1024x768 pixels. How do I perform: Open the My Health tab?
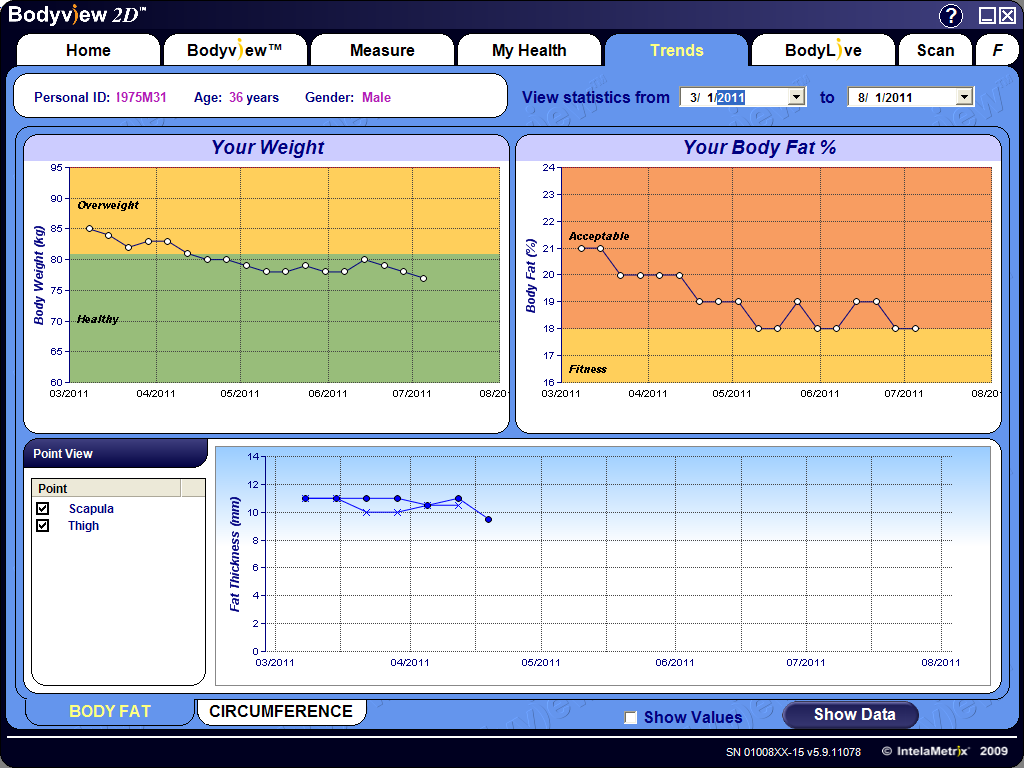(x=529, y=50)
